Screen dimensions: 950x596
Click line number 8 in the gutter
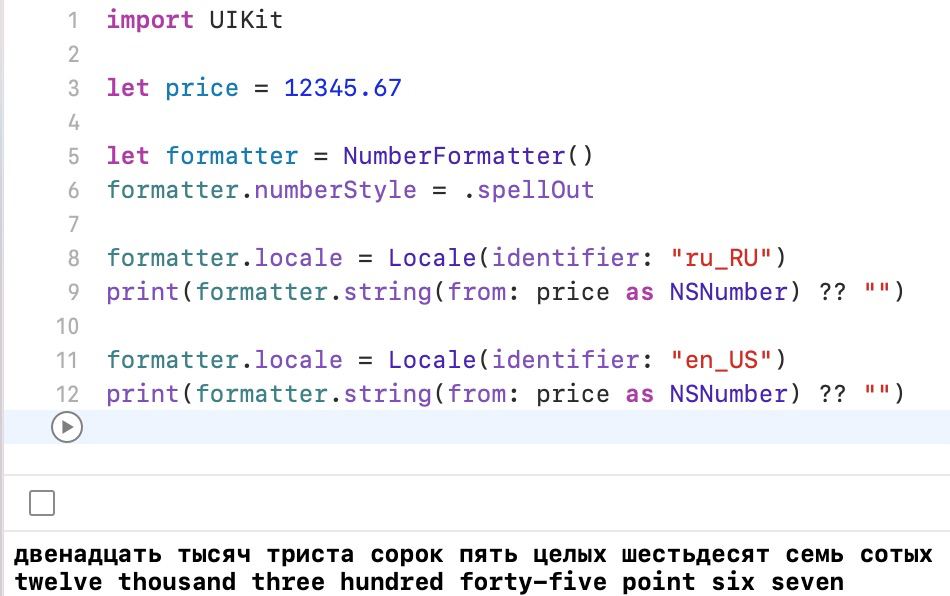click(73, 258)
